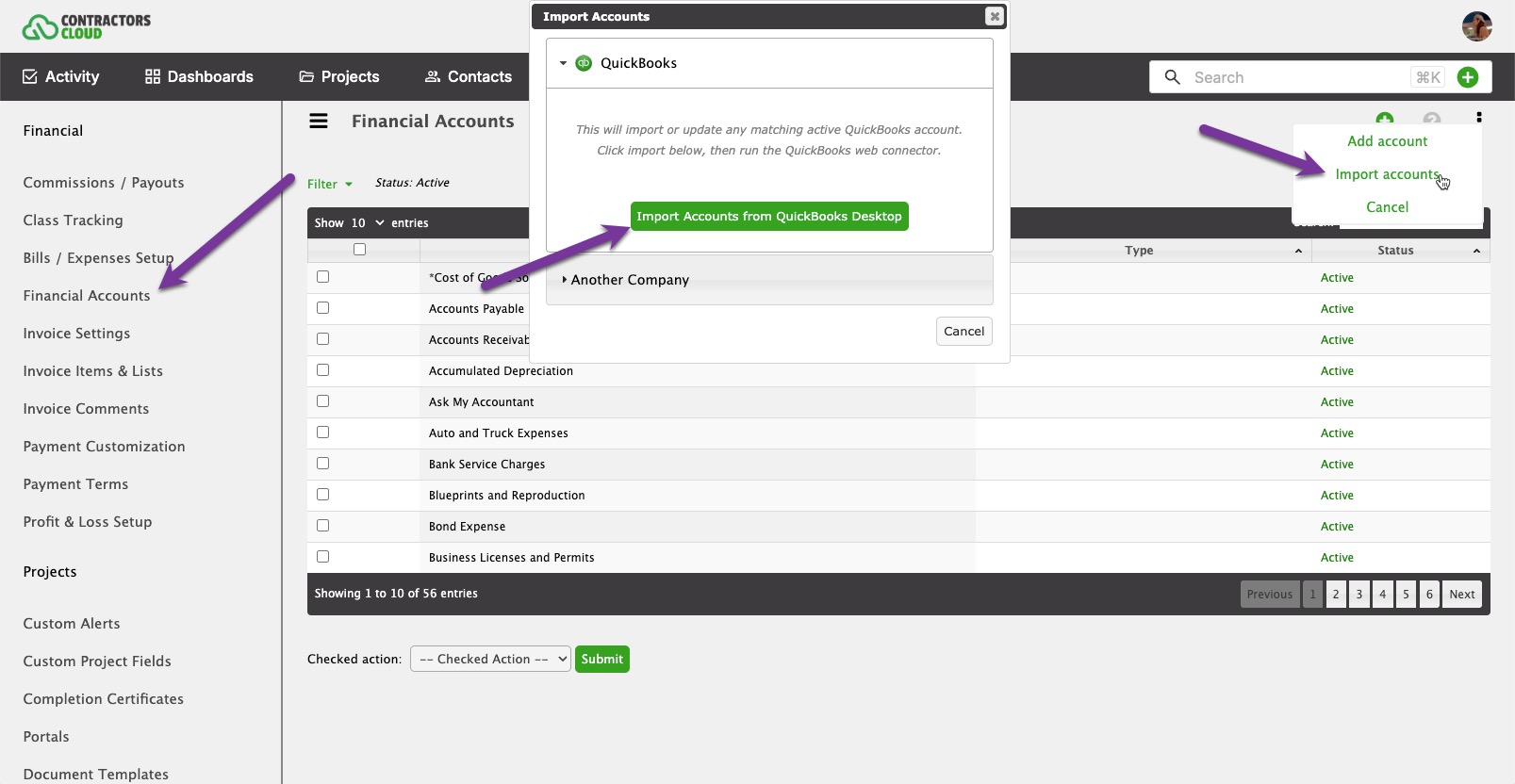
Task: Click the three-dot more options icon
Action: click(1478, 117)
